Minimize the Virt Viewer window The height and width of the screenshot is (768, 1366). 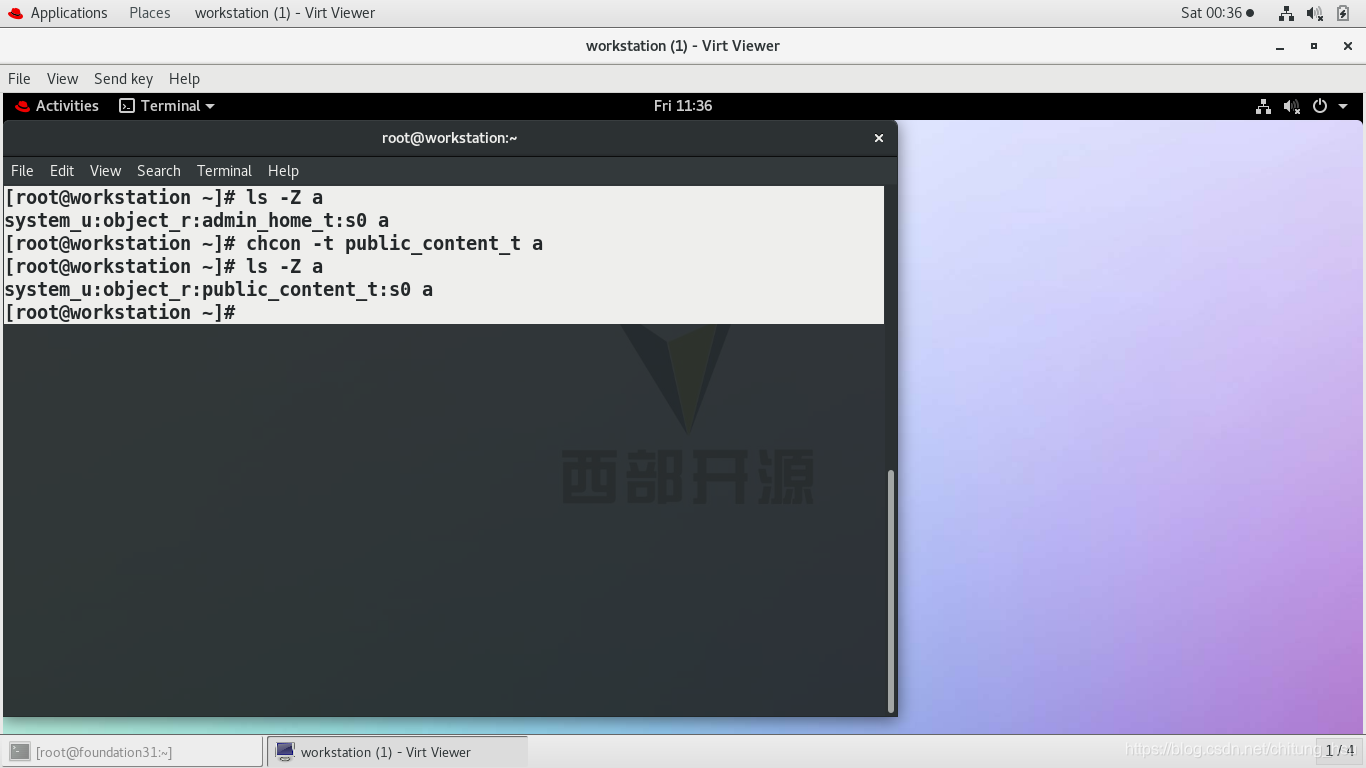click(1280, 46)
